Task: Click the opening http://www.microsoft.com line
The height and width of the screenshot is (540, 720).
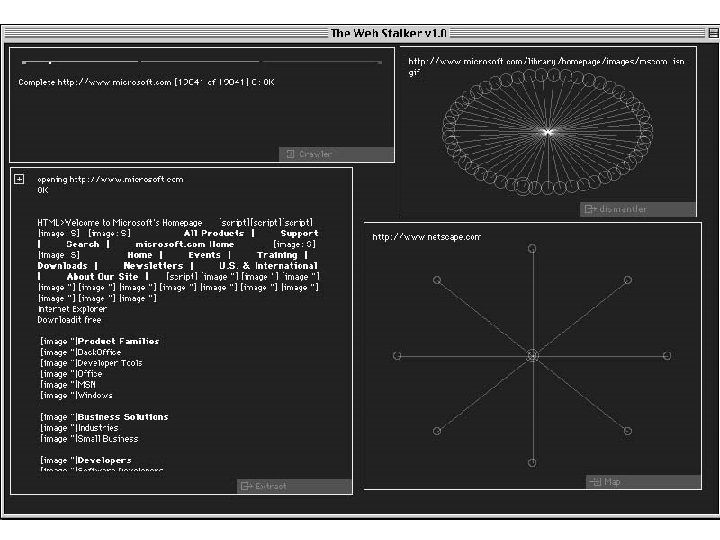Action: point(110,179)
